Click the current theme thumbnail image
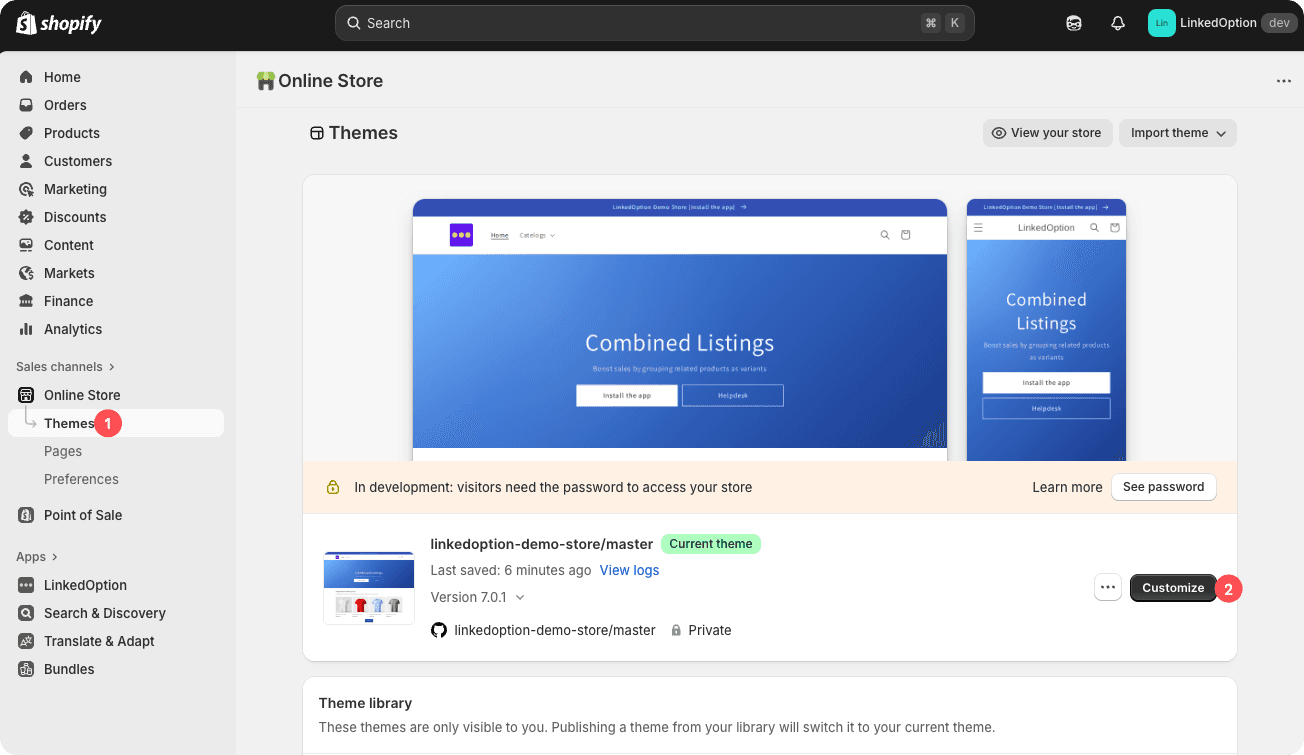The width and height of the screenshot is (1304, 755). pos(369,588)
